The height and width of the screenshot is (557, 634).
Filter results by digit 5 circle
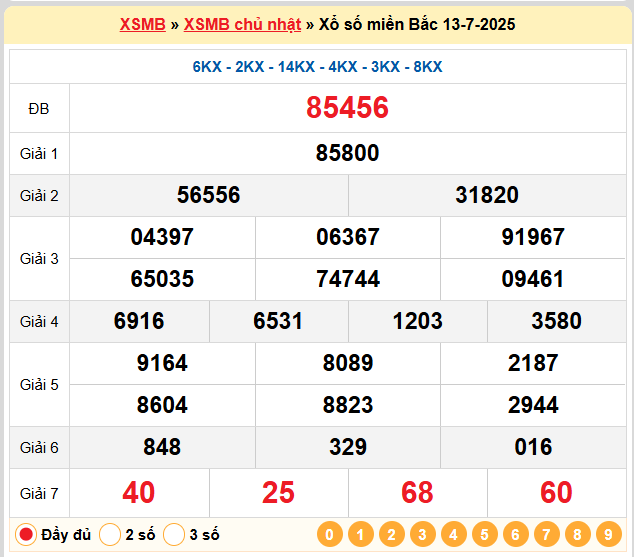pyautogui.click(x=484, y=534)
